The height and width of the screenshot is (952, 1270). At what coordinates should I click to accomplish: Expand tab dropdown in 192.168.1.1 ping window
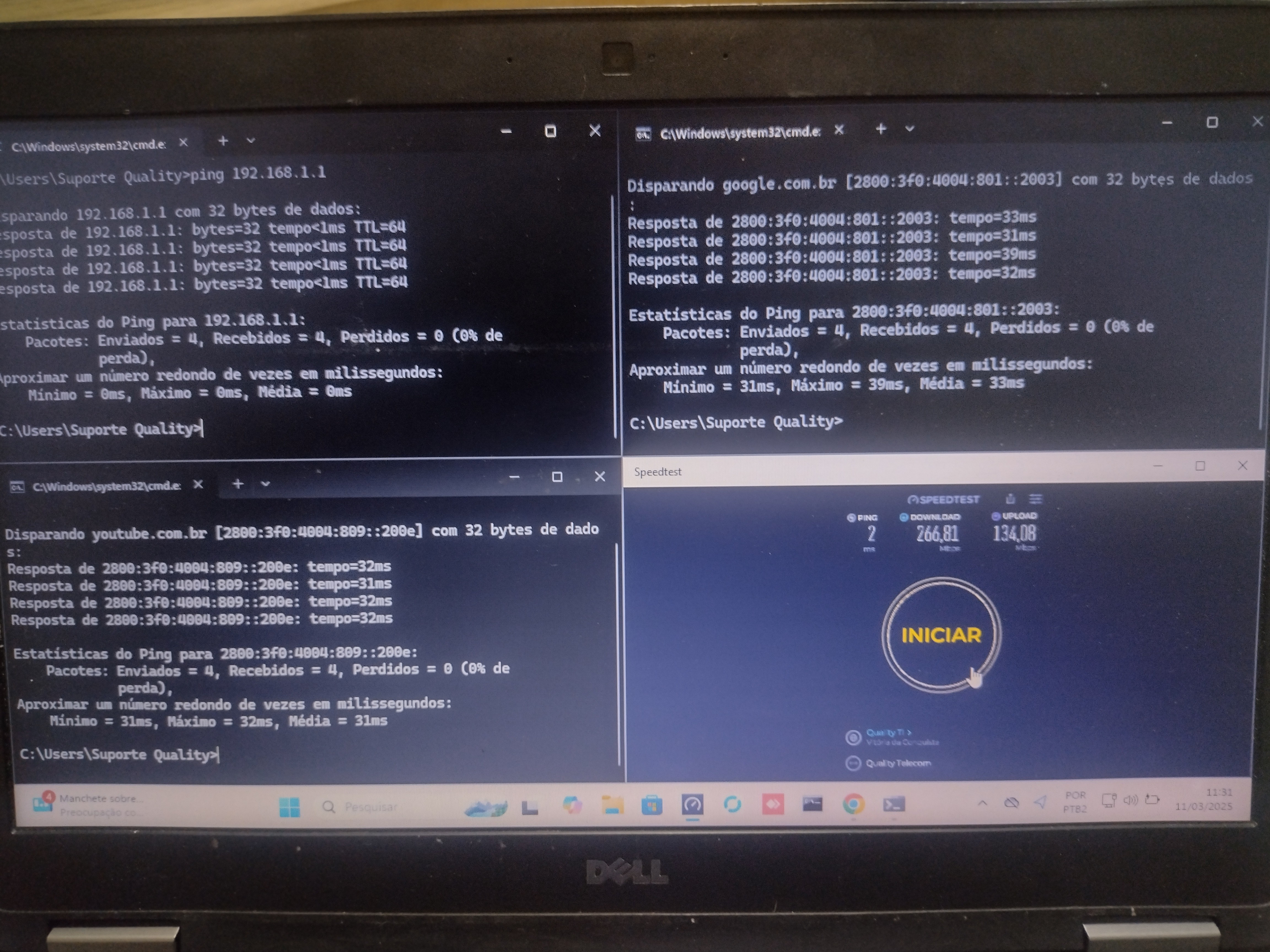coord(250,140)
